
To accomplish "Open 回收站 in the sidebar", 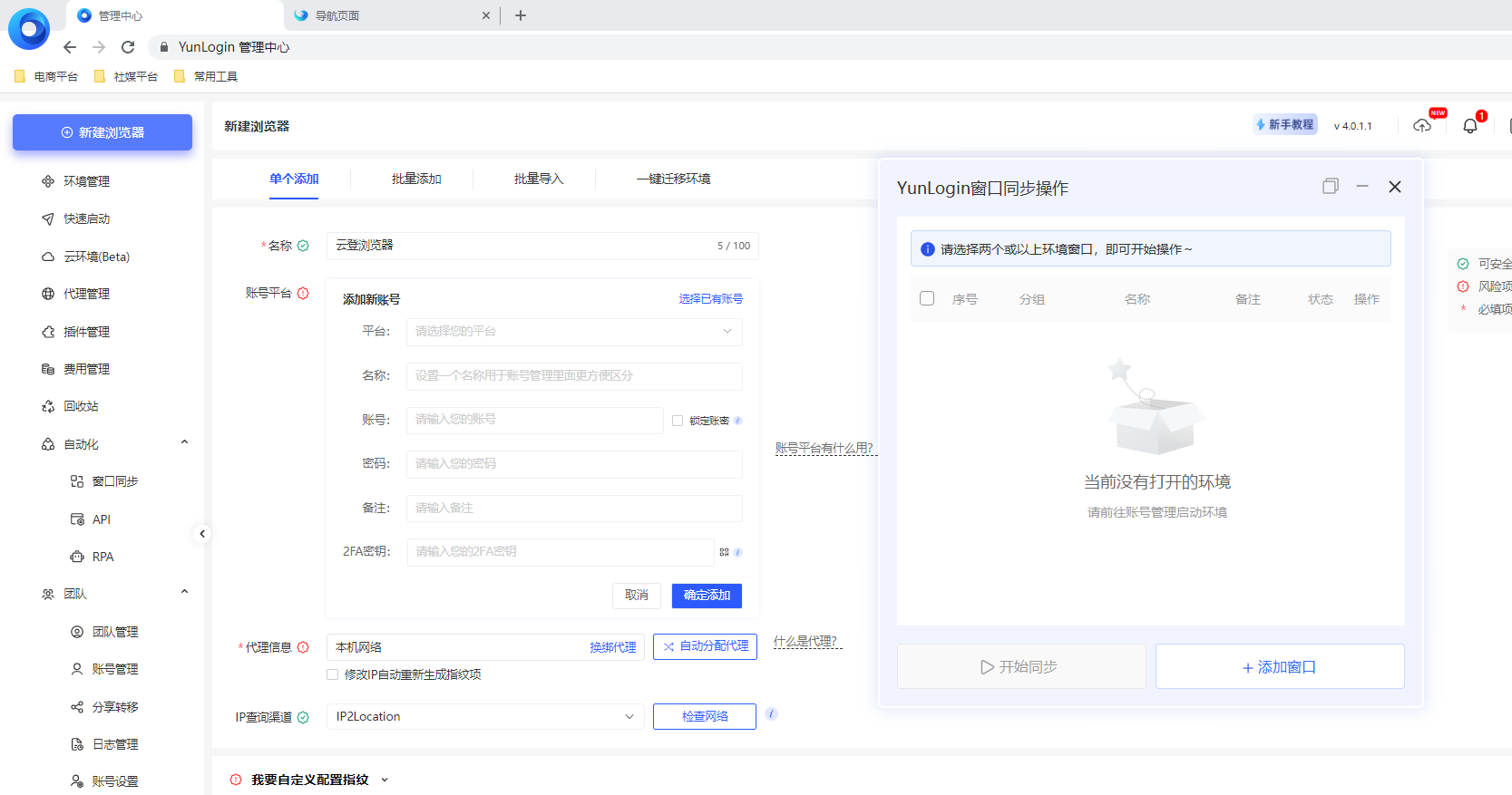I will pos(81,406).
